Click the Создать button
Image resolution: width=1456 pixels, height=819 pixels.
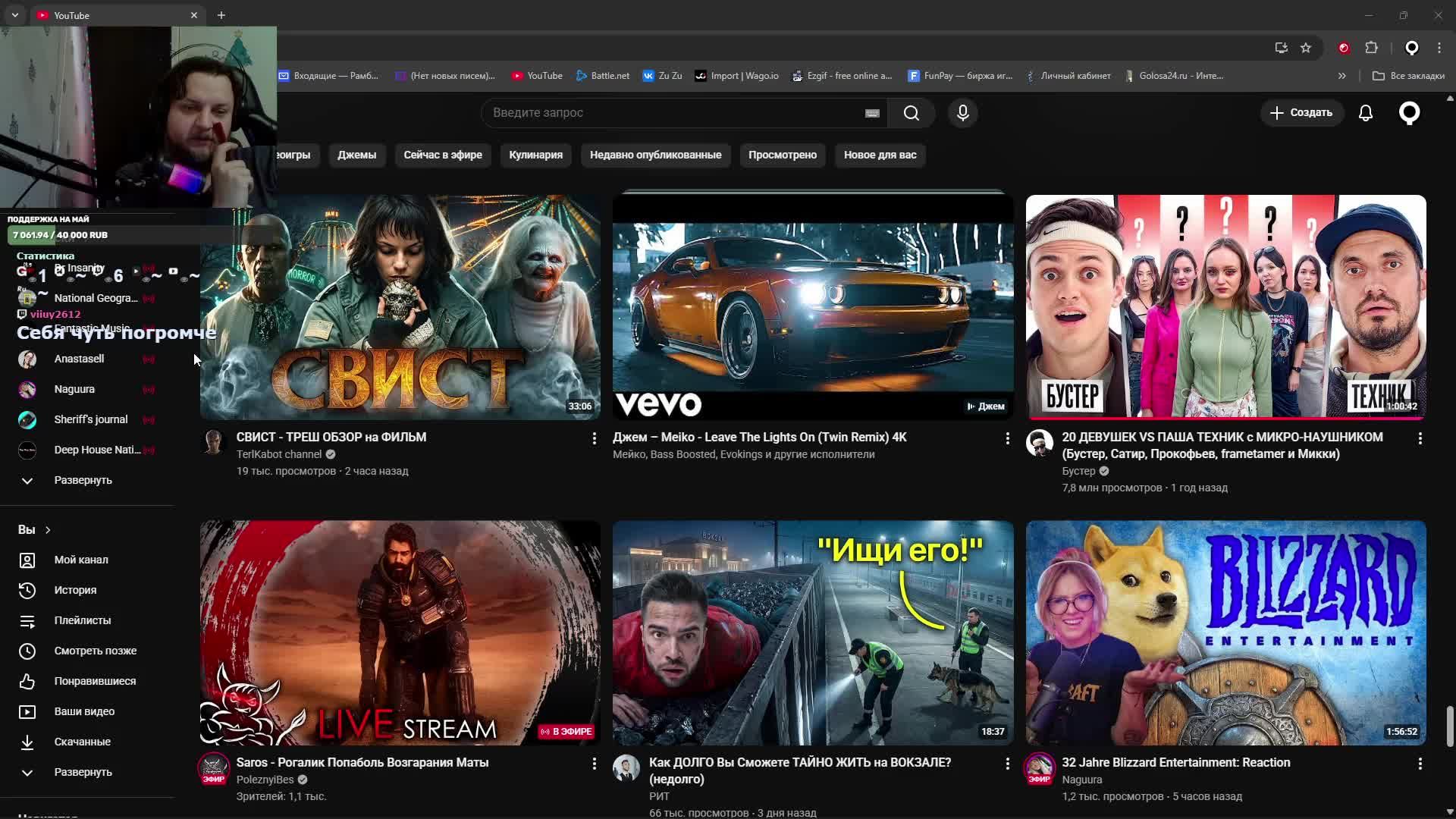click(x=1301, y=113)
